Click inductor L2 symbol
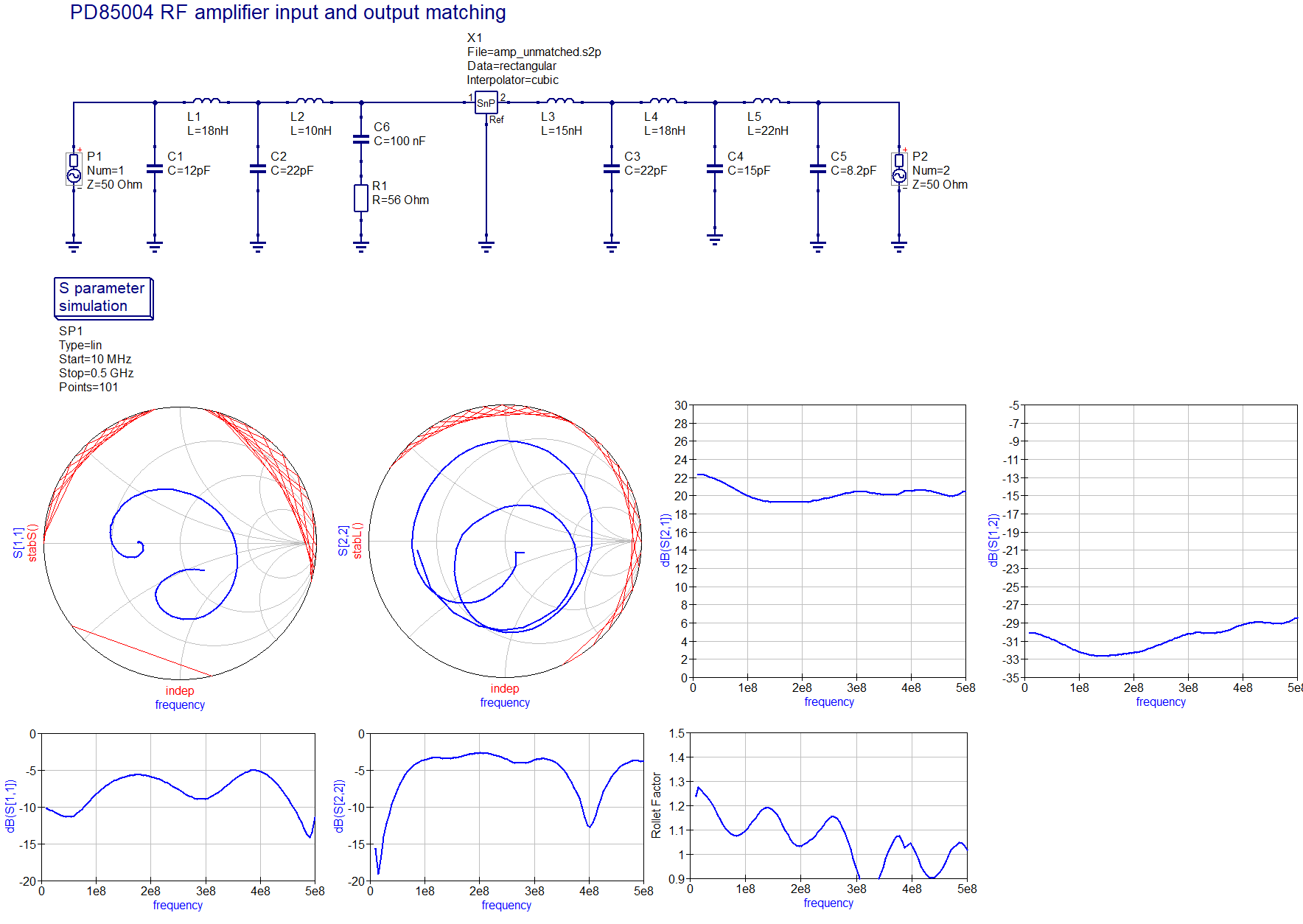This screenshot has width=1303, height=924. (310, 101)
